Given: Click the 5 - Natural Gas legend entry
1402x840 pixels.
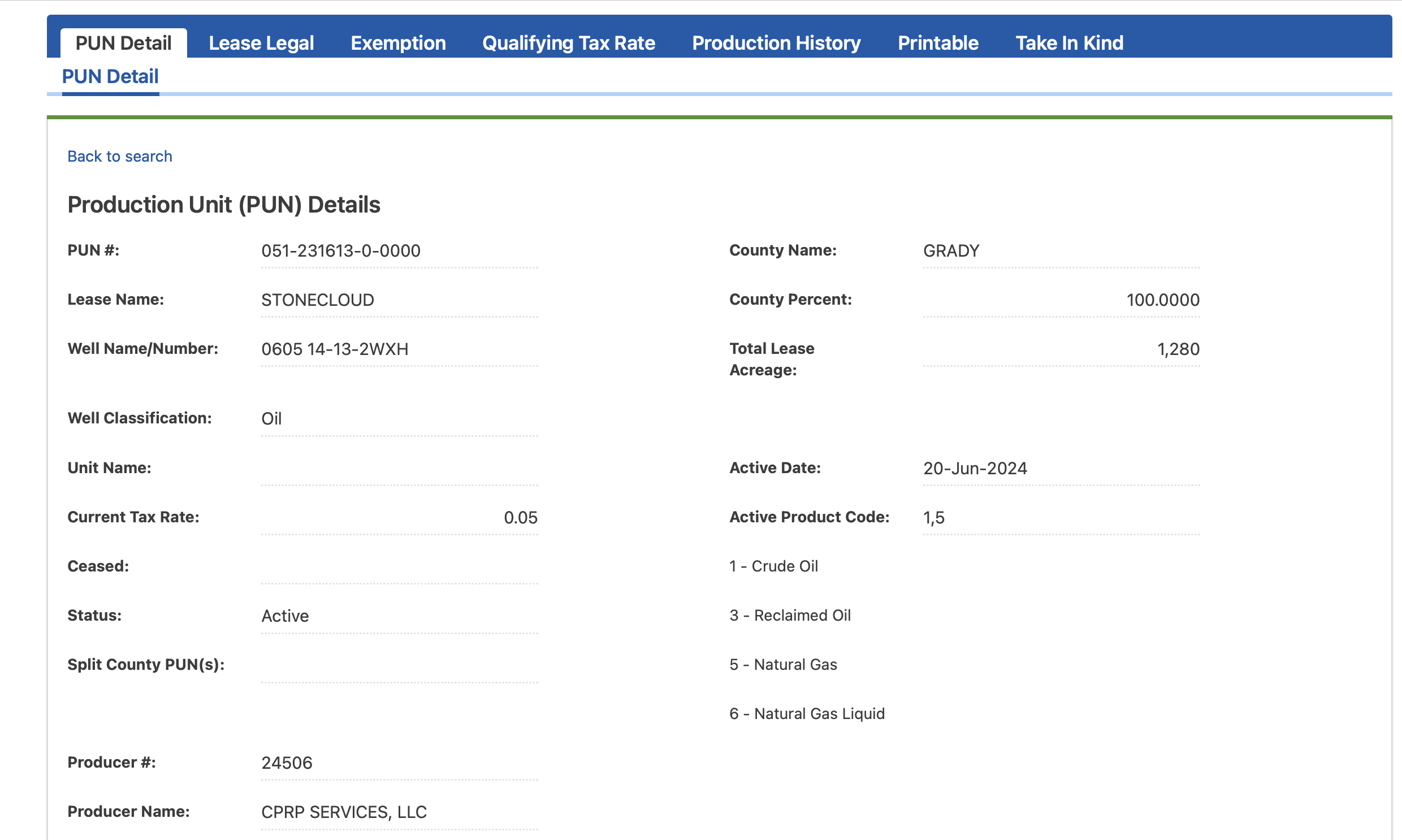Looking at the screenshot, I should [x=783, y=665].
